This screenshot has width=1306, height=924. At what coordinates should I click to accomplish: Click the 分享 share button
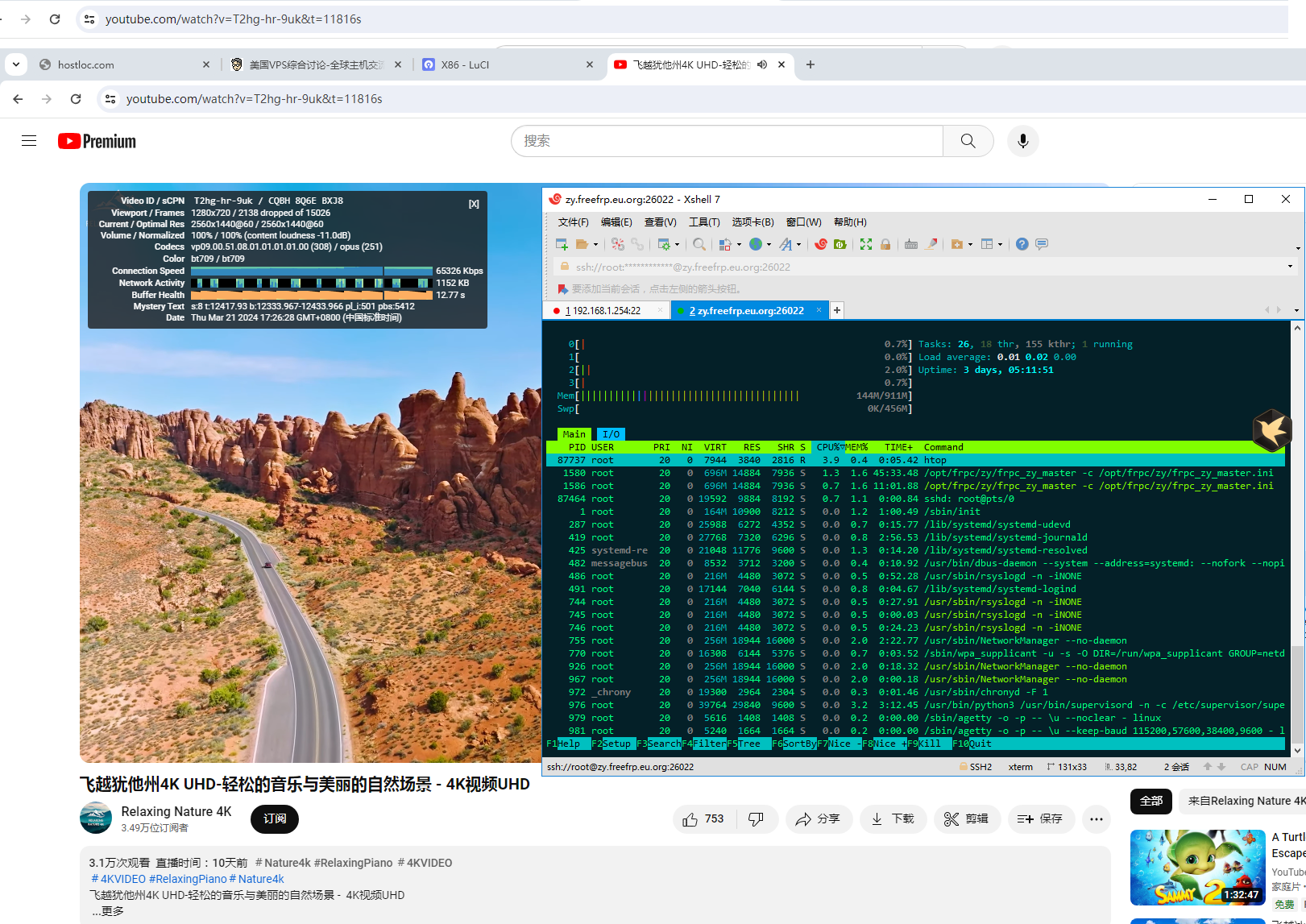click(x=819, y=819)
